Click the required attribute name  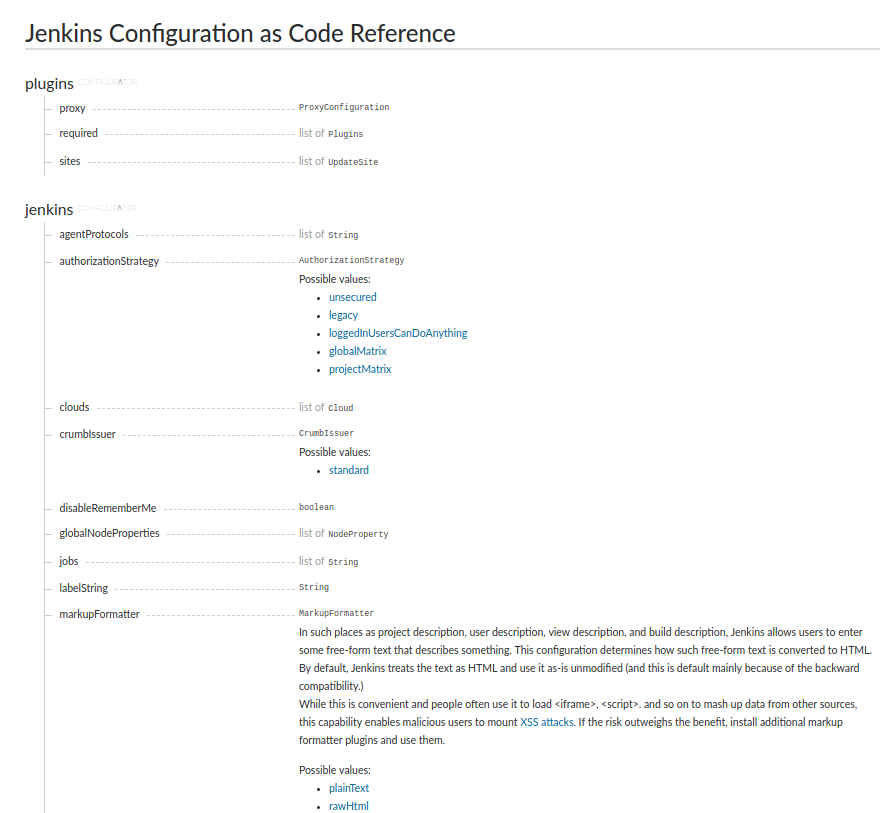click(79, 133)
